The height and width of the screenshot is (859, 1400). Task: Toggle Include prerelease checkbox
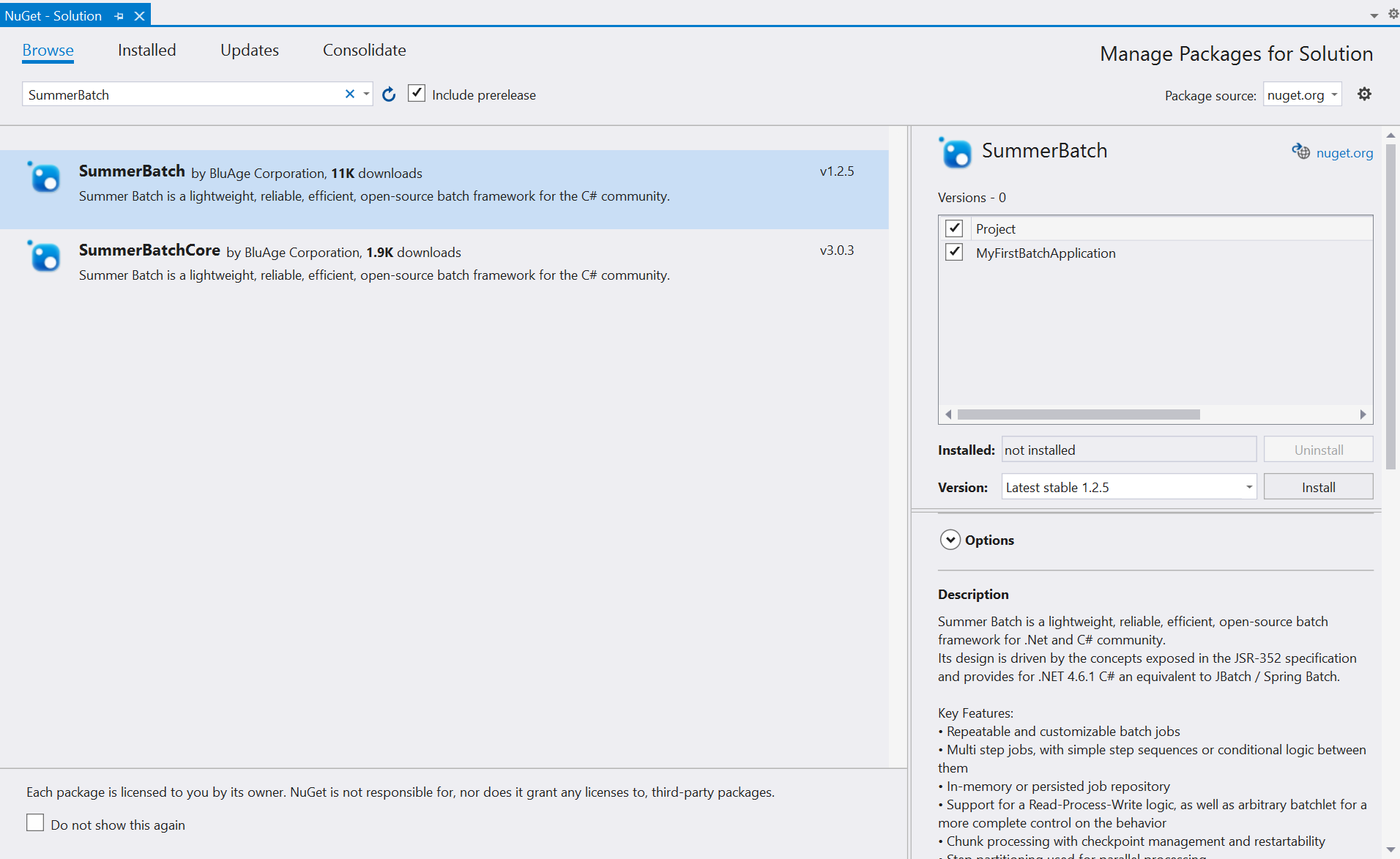416,93
